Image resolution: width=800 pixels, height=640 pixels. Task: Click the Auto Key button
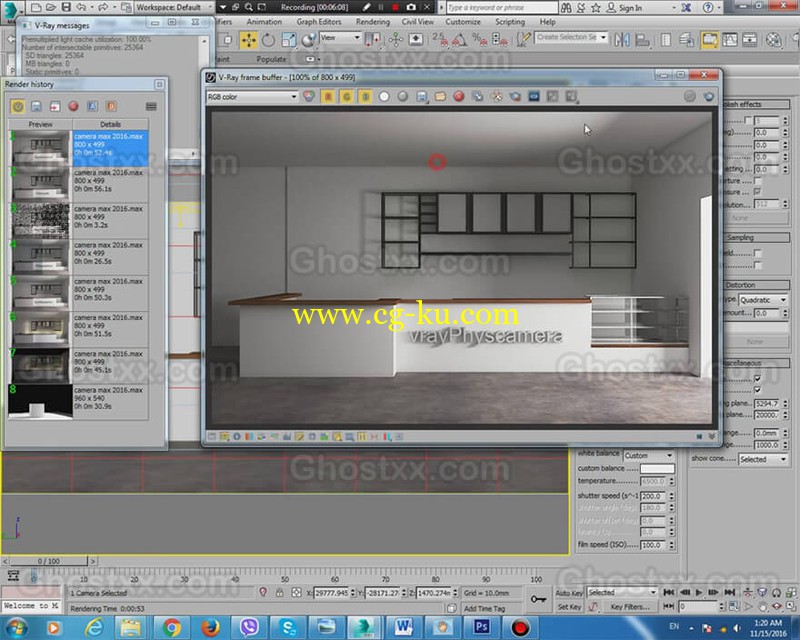[569, 593]
